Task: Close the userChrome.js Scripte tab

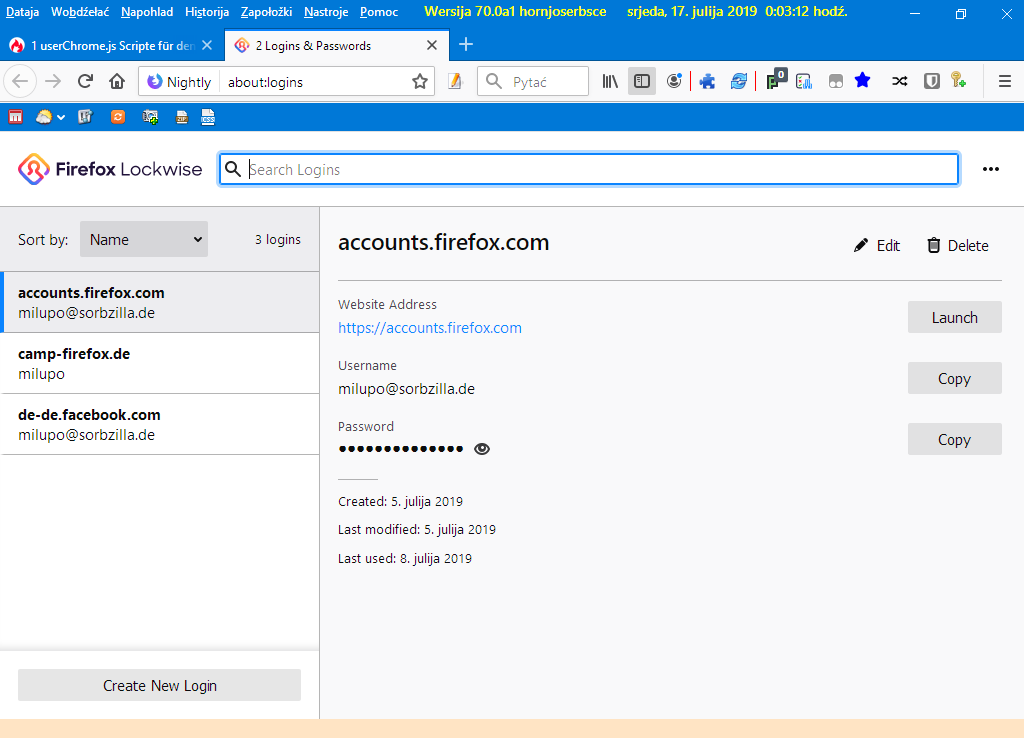Action: click(206, 45)
